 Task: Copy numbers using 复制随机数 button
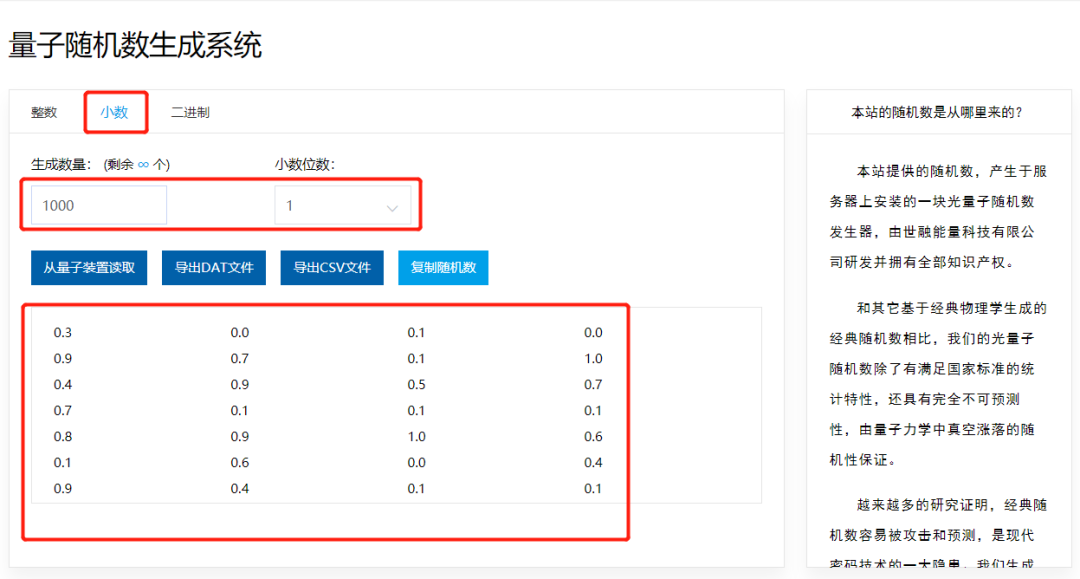coord(443,268)
